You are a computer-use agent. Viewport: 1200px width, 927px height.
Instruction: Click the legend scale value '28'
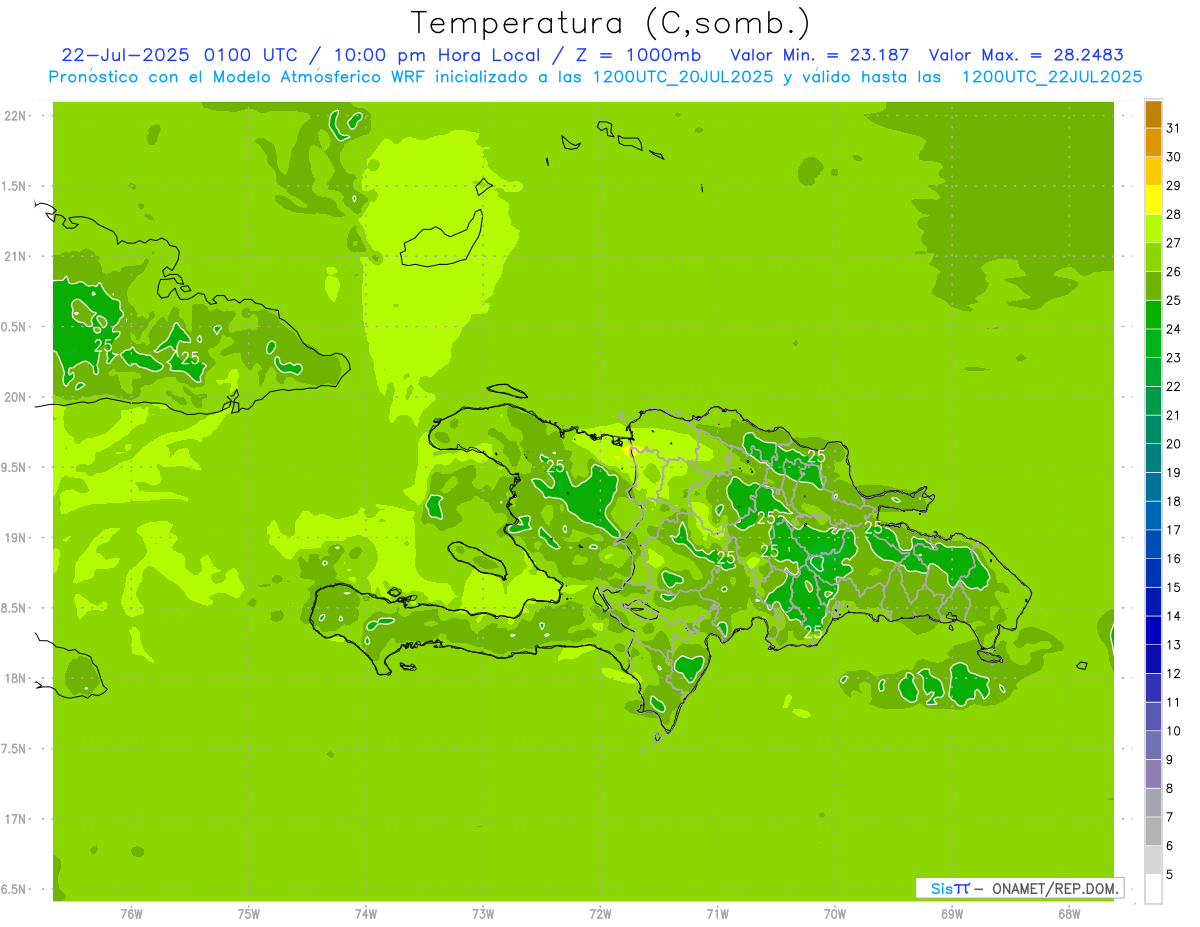pyautogui.click(x=1174, y=214)
